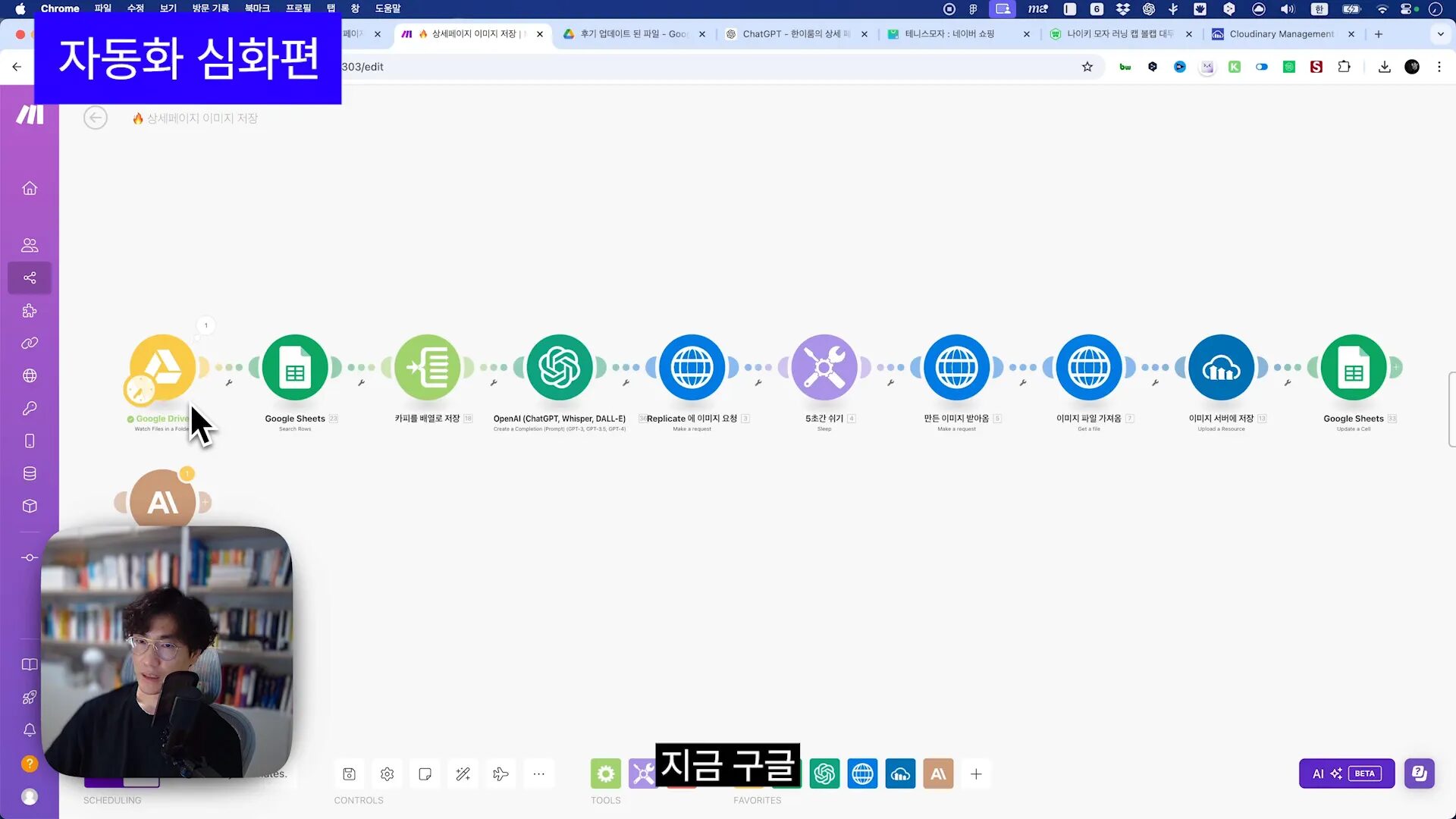Screen dimensions: 1456x819
Task: Open the filter wrench between Google Drive and Sheets
Action: pyautogui.click(x=229, y=383)
